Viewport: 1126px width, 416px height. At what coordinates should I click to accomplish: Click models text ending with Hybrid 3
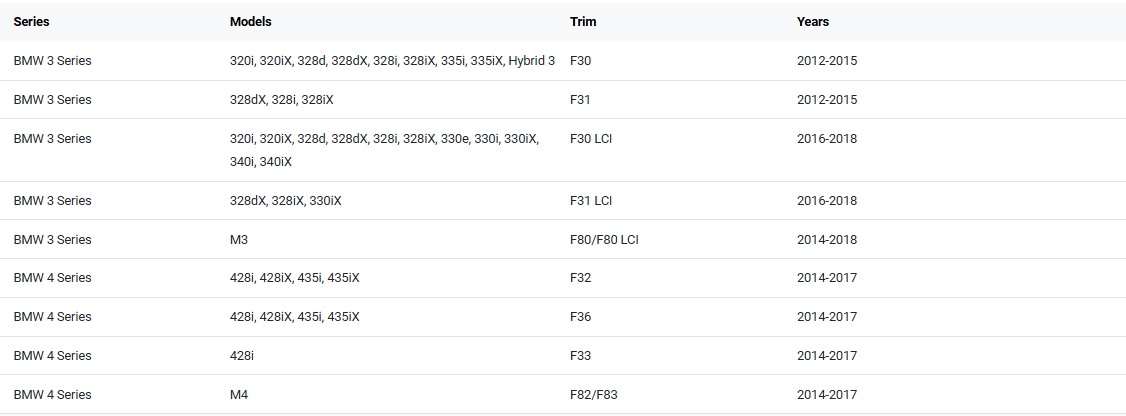[392, 61]
